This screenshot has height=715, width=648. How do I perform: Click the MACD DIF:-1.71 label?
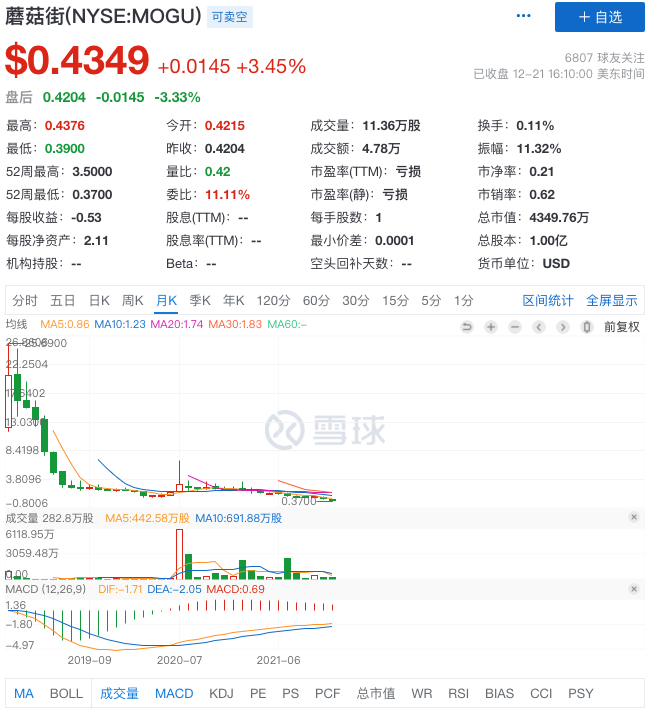click(120, 589)
